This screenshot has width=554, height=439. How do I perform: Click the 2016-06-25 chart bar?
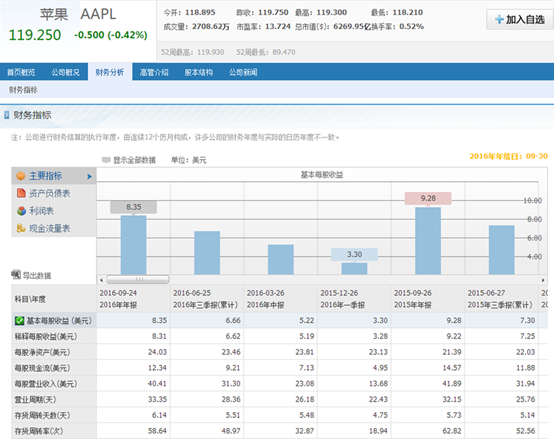point(207,253)
